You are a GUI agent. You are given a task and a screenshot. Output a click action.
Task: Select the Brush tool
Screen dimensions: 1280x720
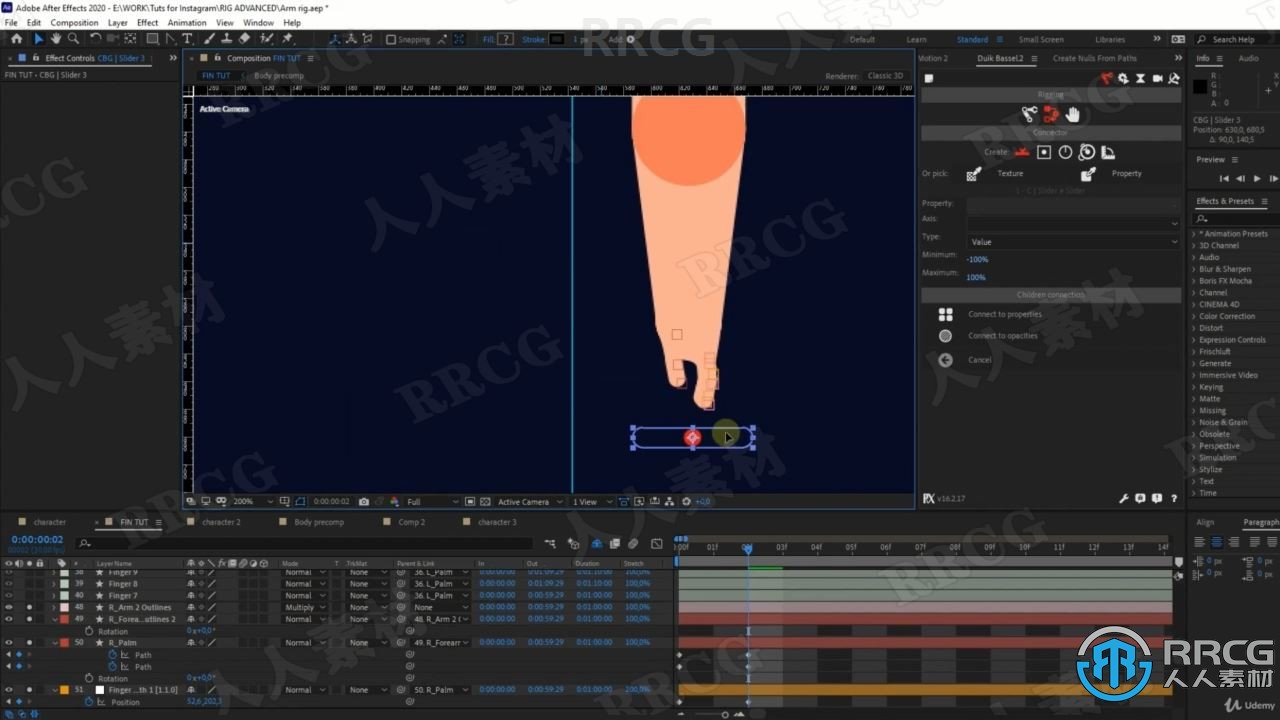pyautogui.click(x=211, y=39)
